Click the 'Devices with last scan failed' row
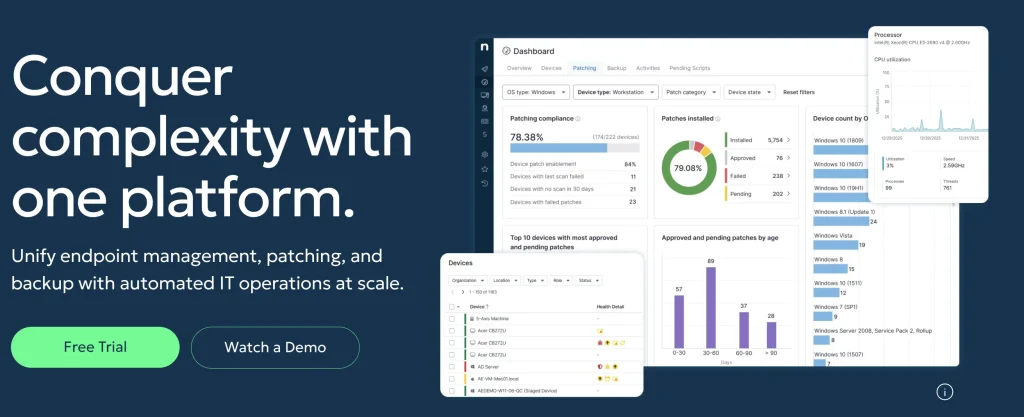 [573, 176]
